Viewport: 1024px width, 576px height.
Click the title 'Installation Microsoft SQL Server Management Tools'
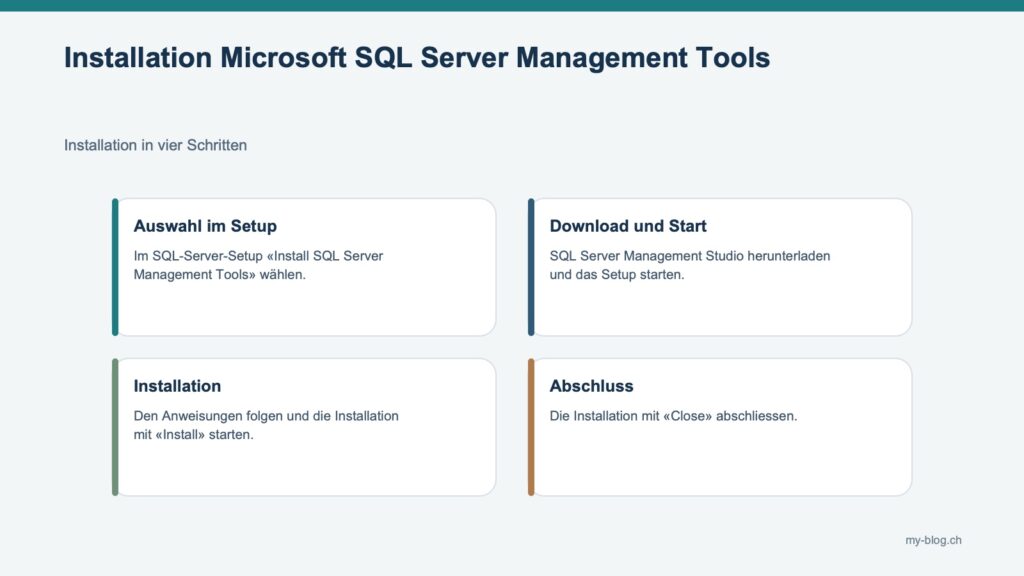417,57
